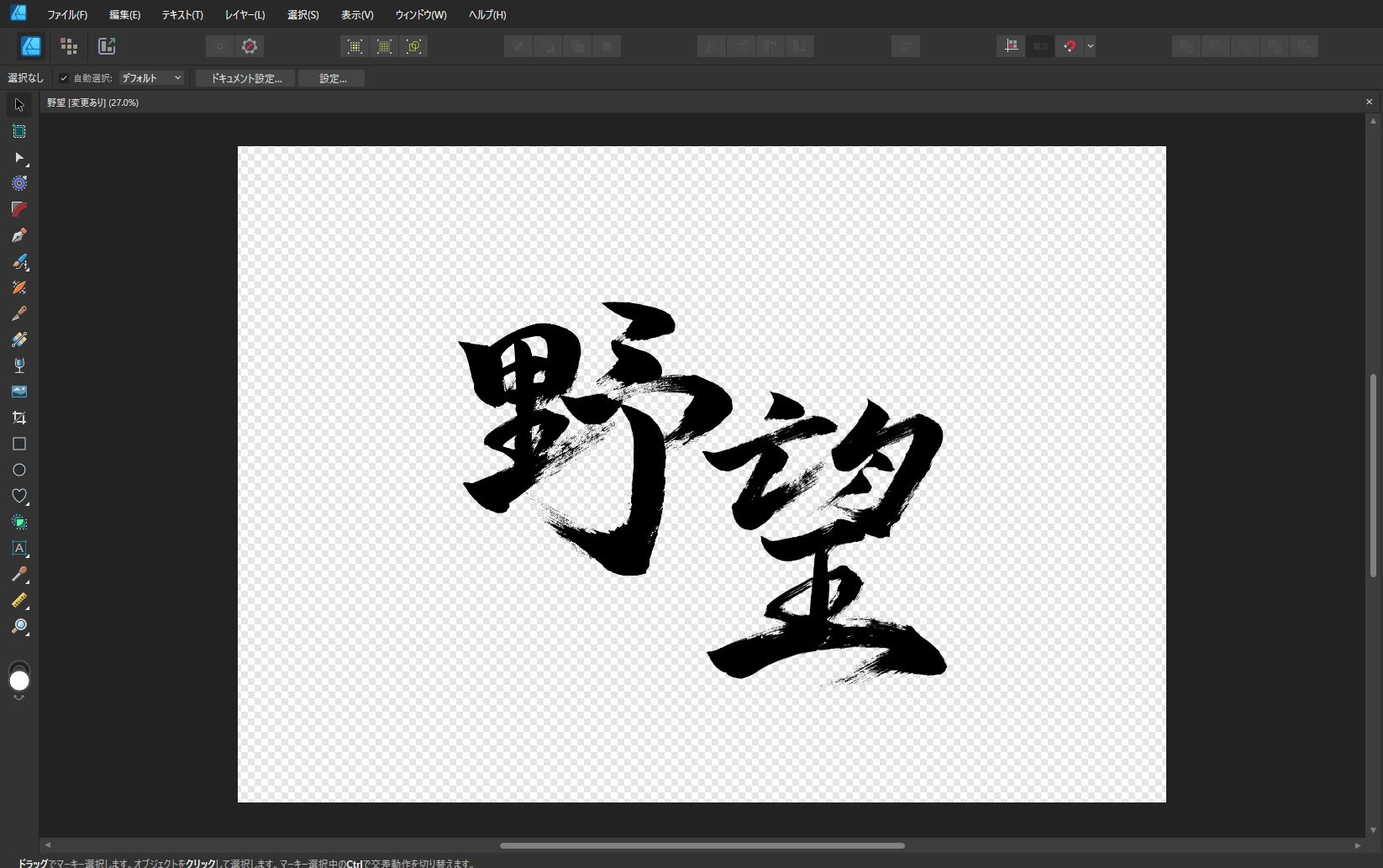The image size is (1383, 868).
Task: Open the レイヤー(L) menu
Action: [245, 15]
